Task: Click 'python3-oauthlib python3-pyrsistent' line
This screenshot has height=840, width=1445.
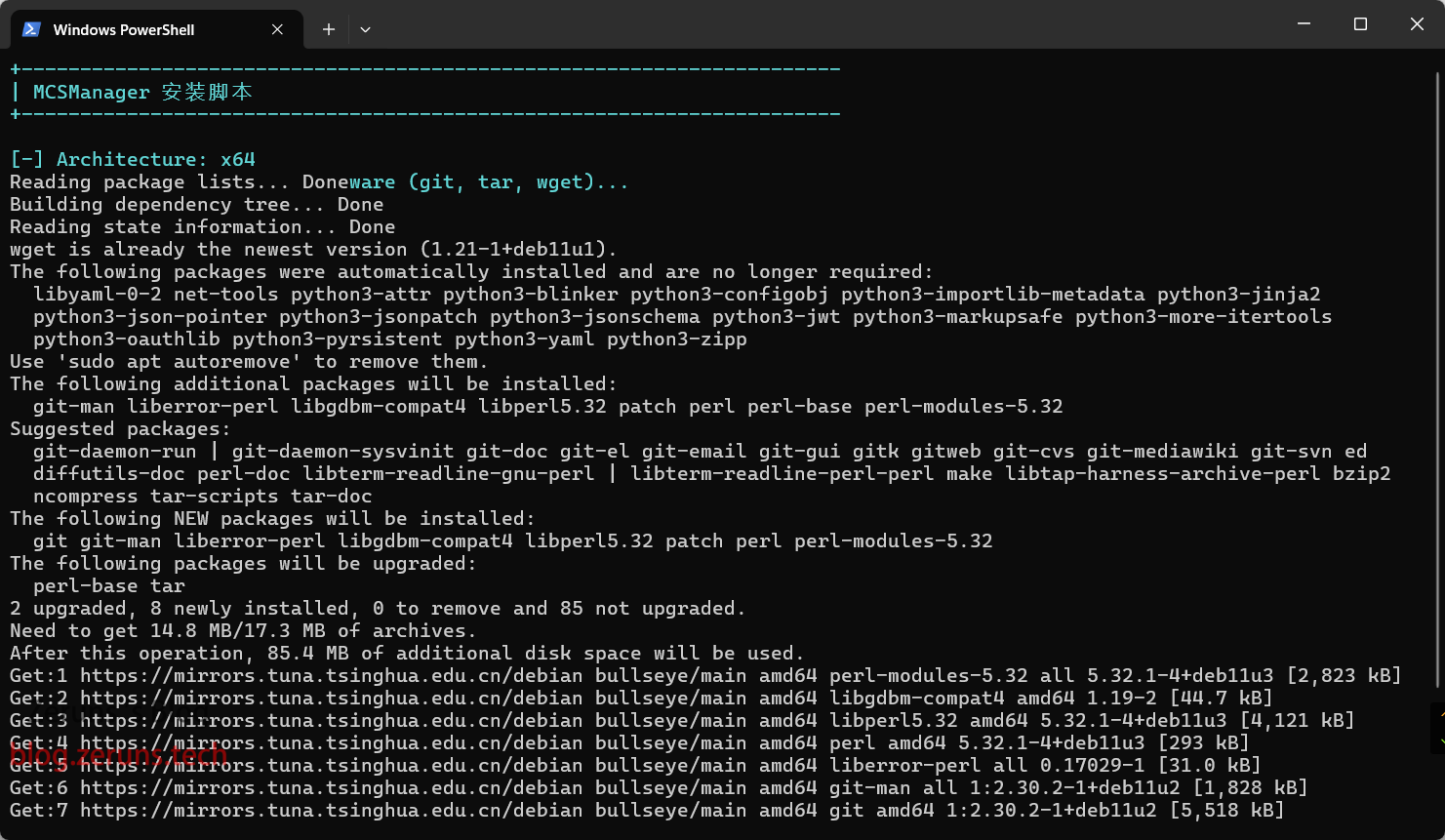Action: coord(389,339)
